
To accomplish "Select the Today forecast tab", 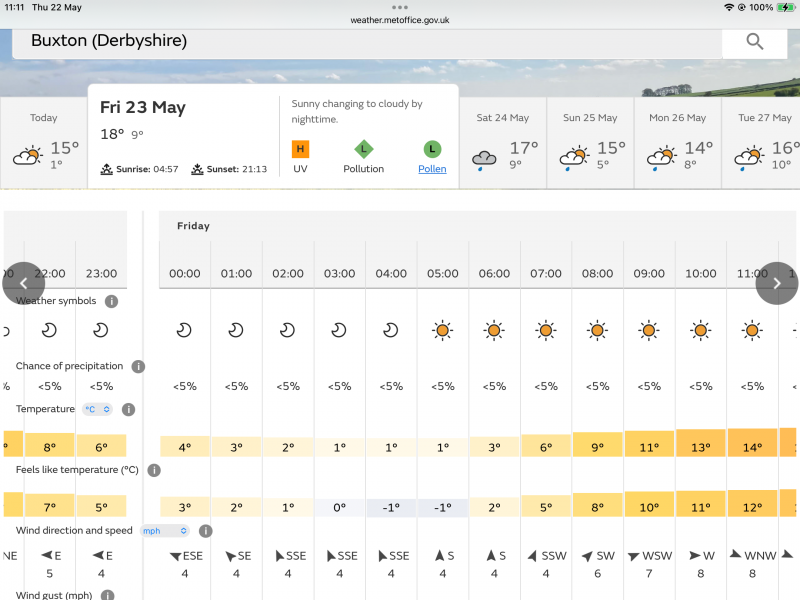I will 43,142.
